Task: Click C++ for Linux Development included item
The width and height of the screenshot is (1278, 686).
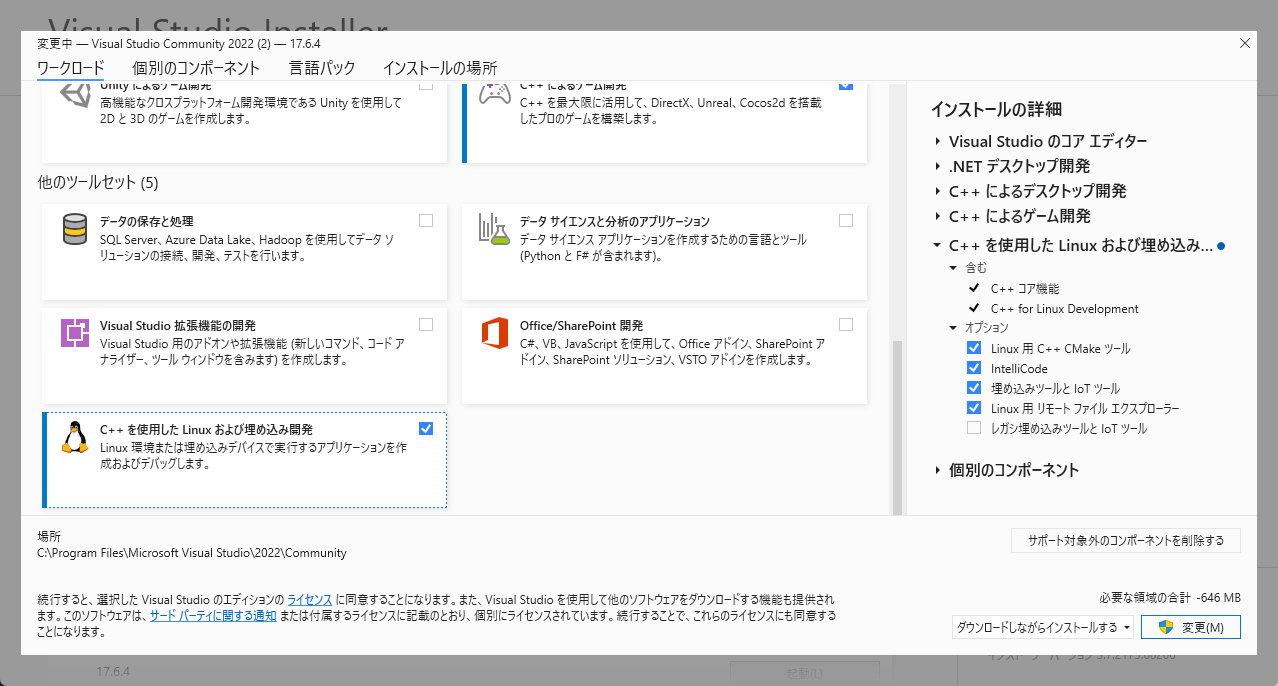Action: 1065,308
